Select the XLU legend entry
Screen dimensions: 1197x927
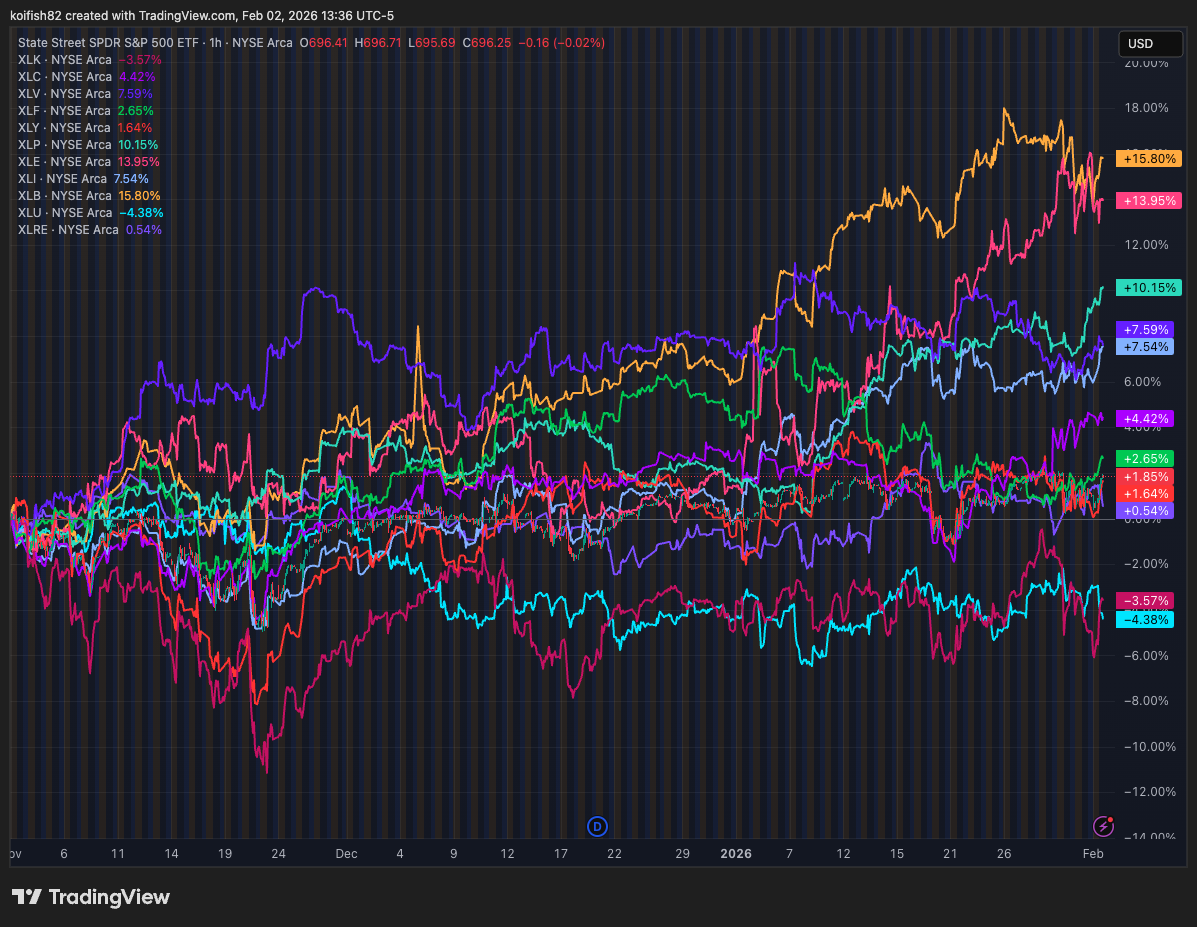pos(90,212)
